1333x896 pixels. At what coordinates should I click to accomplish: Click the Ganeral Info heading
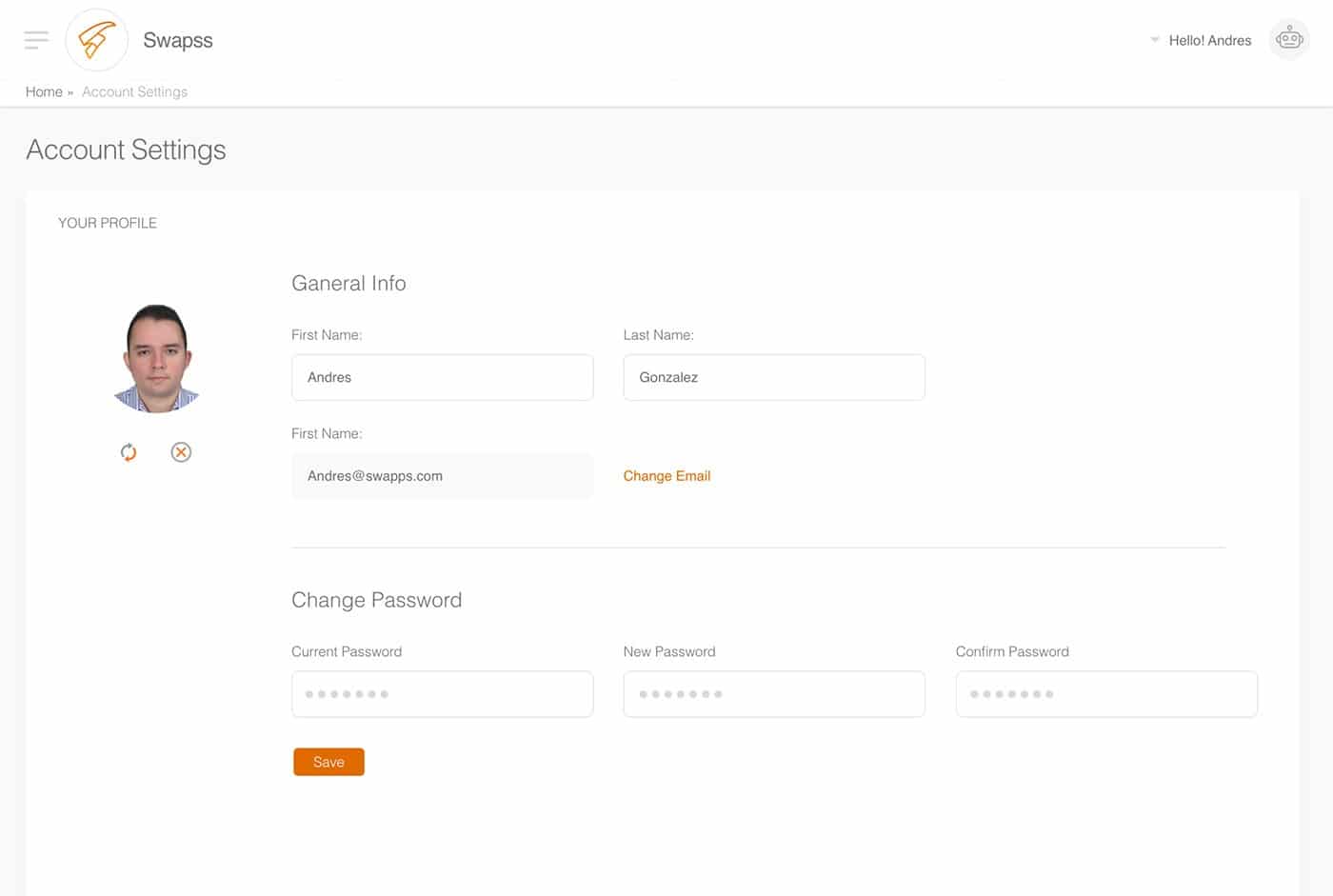[x=348, y=284]
